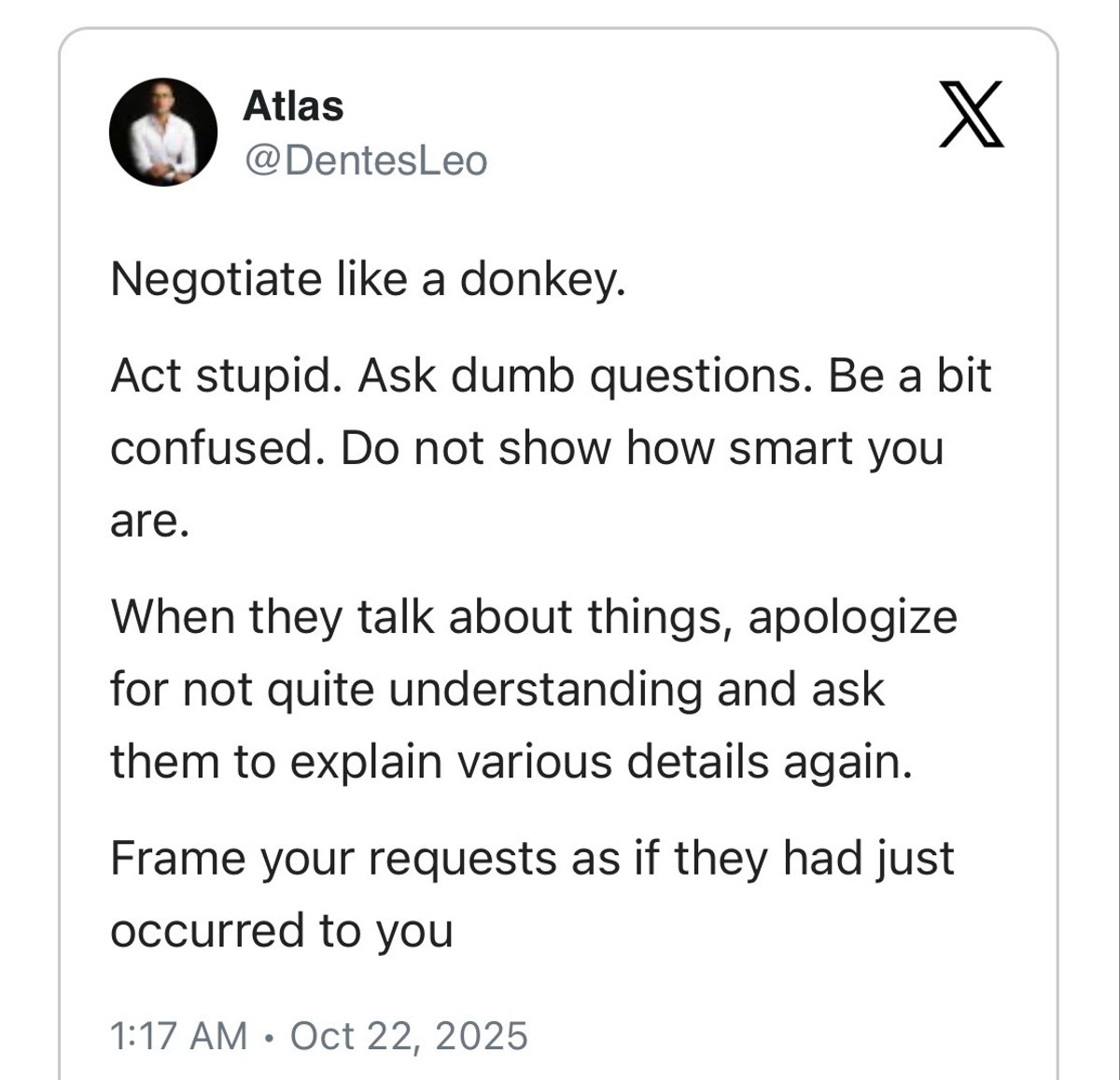
Task: Click the final line "occurred to you"
Action: point(282,931)
